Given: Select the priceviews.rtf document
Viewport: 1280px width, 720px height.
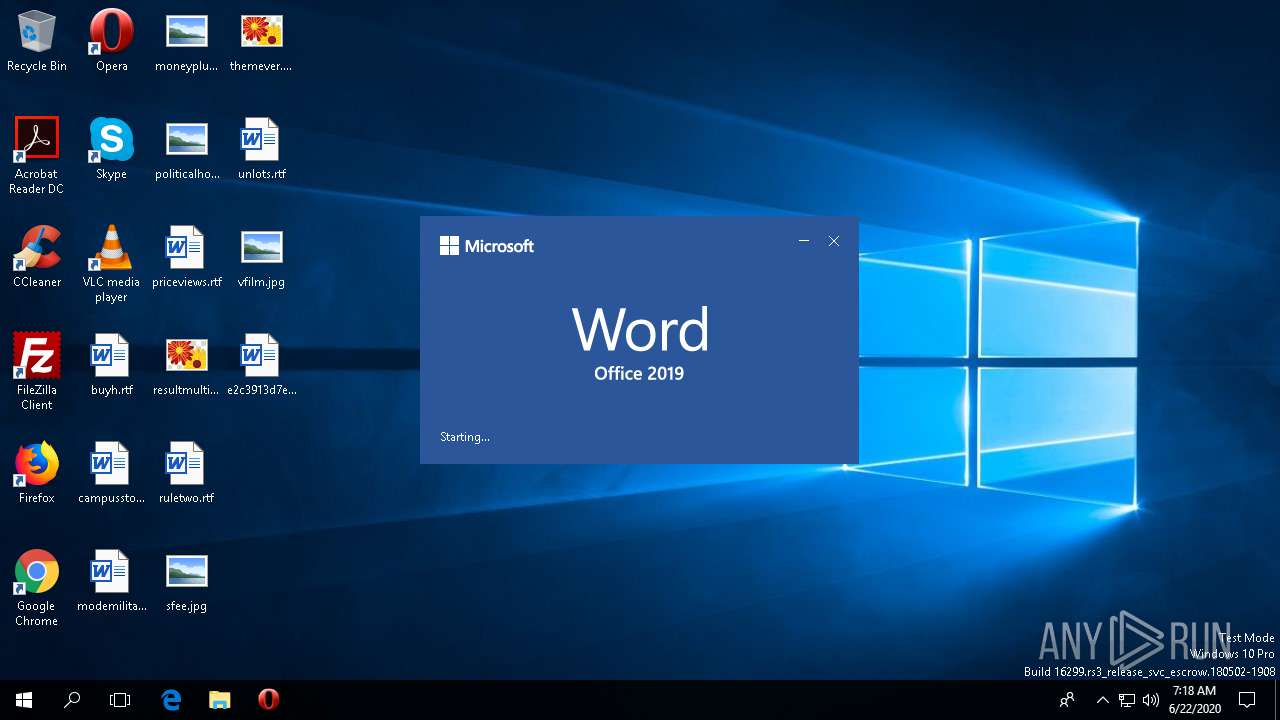Looking at the screenshot, I should [187, 257].
